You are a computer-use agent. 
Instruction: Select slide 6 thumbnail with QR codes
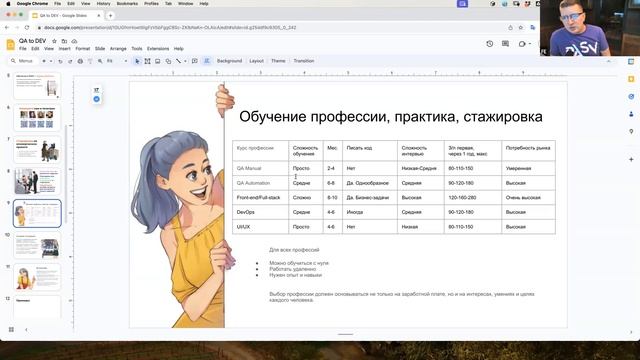tap(37, 118)
